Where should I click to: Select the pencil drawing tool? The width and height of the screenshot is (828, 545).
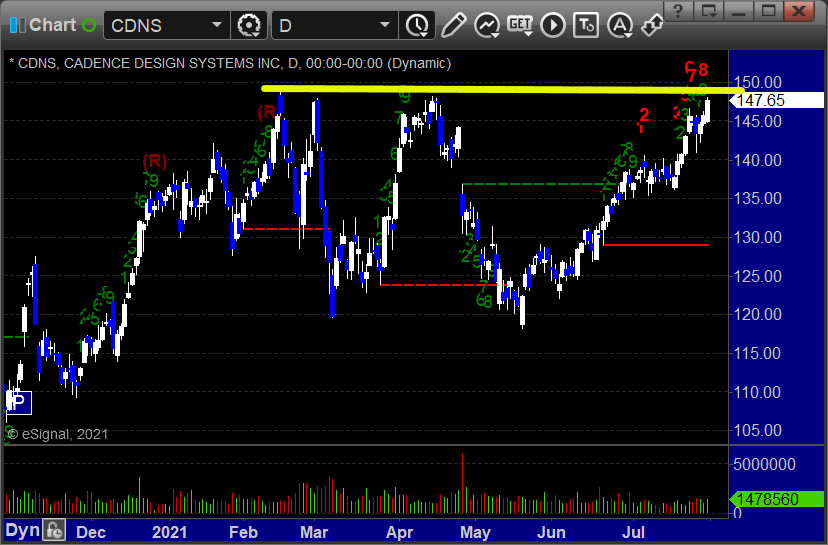(x=454, y=25)
